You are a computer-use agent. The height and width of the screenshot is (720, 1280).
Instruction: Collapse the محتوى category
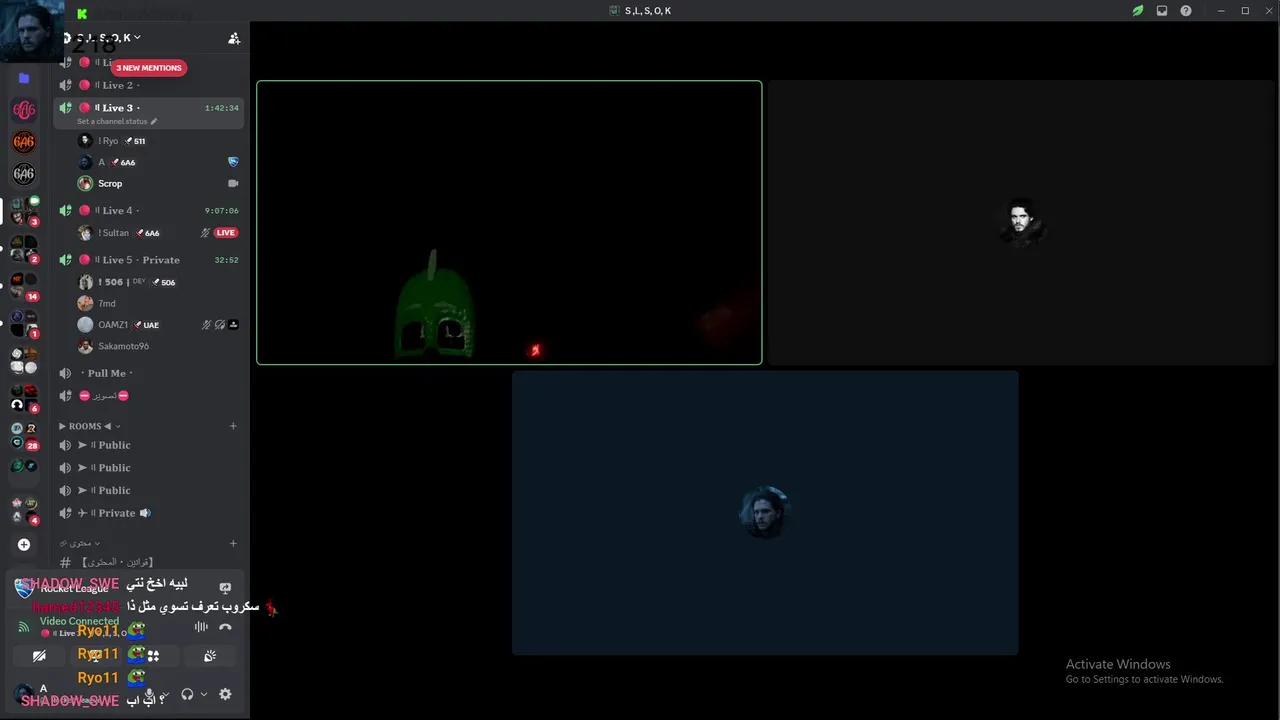[x=80, y=544]
